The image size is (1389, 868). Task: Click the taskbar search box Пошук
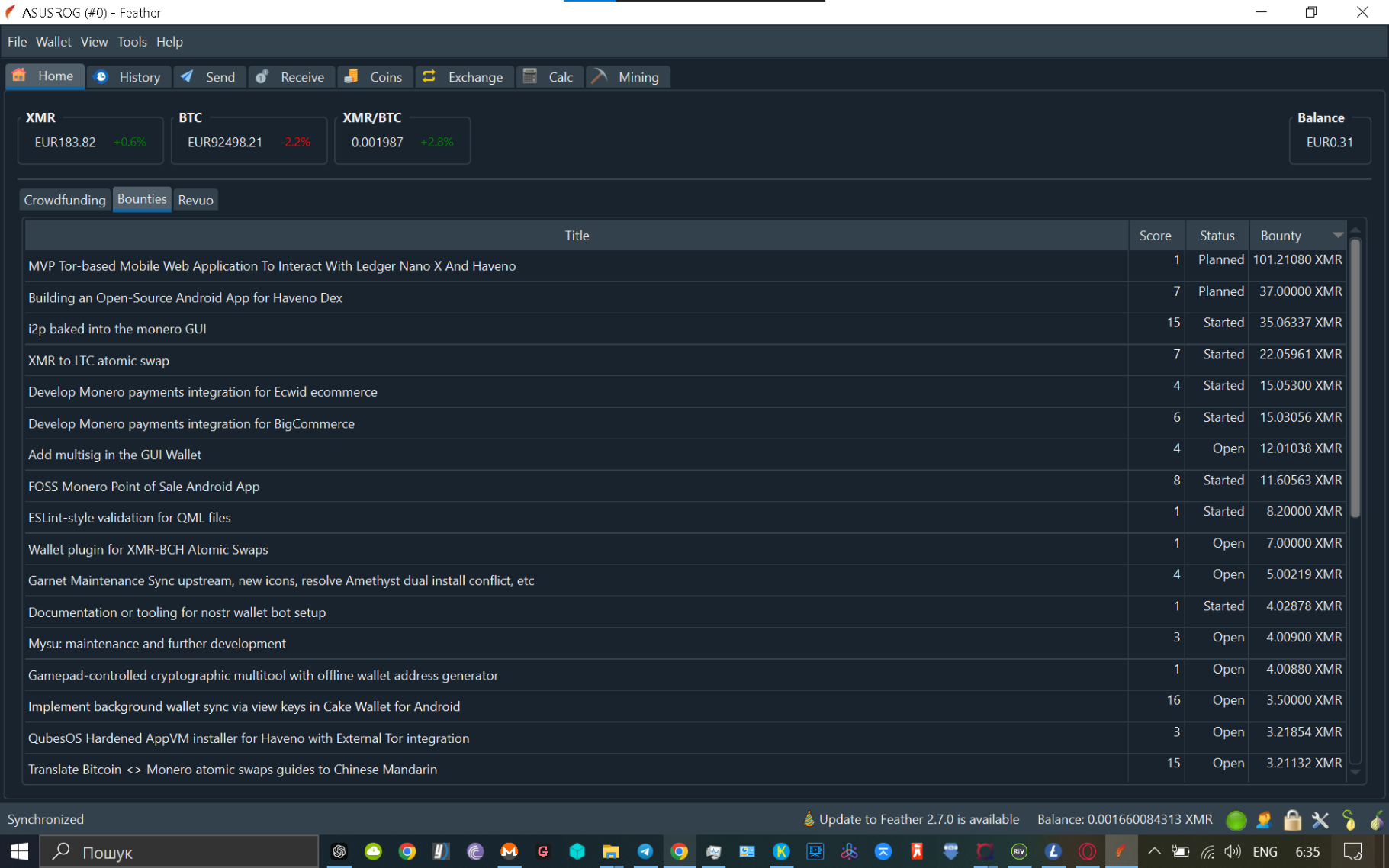179,851
